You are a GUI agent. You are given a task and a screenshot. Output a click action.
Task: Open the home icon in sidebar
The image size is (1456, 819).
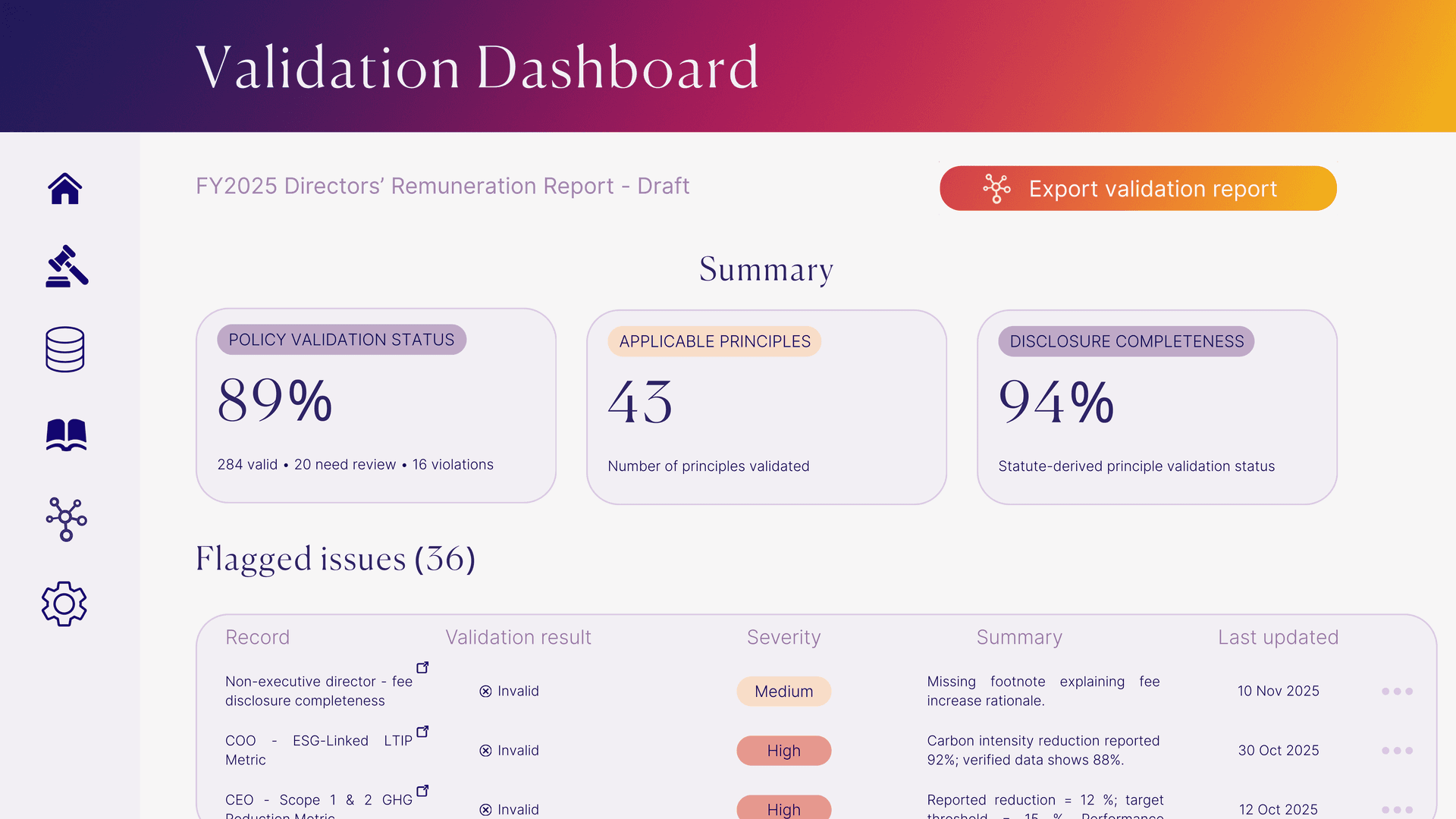65,189
